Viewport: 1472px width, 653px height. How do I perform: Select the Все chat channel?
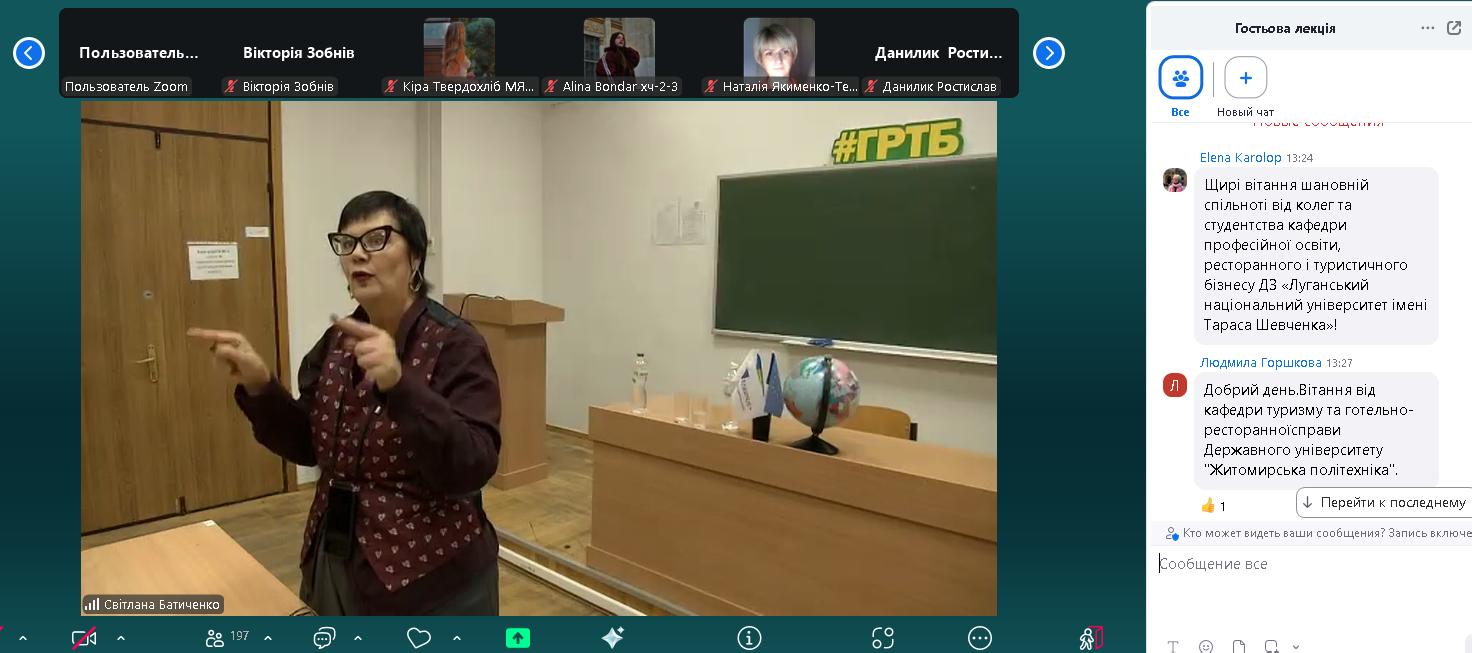pyautogui.click(x=1180, y=78)
